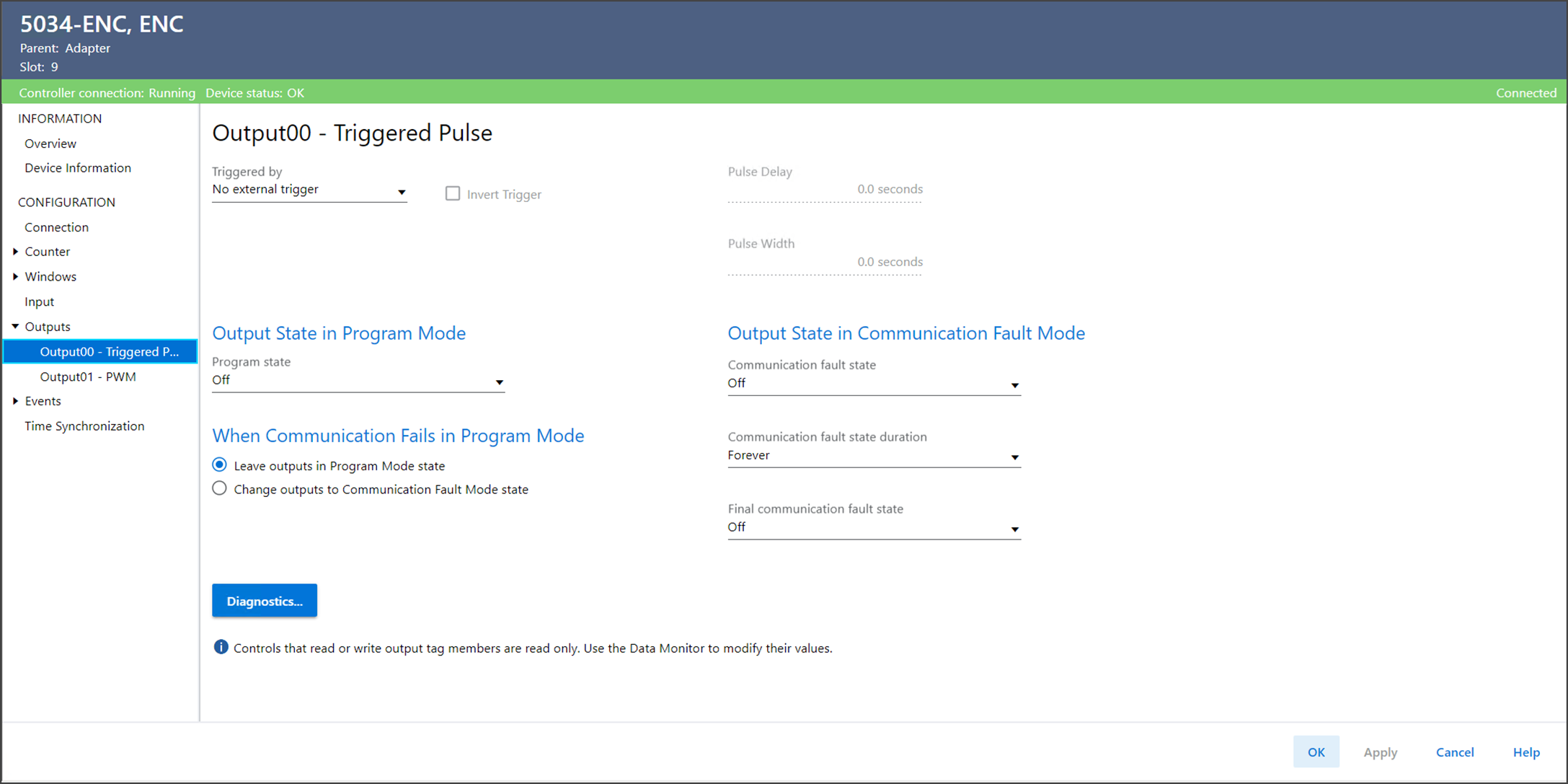This screenshot has height=784, width=1568.
Task: Click the Diagnostics button
Action: point(264,601)
